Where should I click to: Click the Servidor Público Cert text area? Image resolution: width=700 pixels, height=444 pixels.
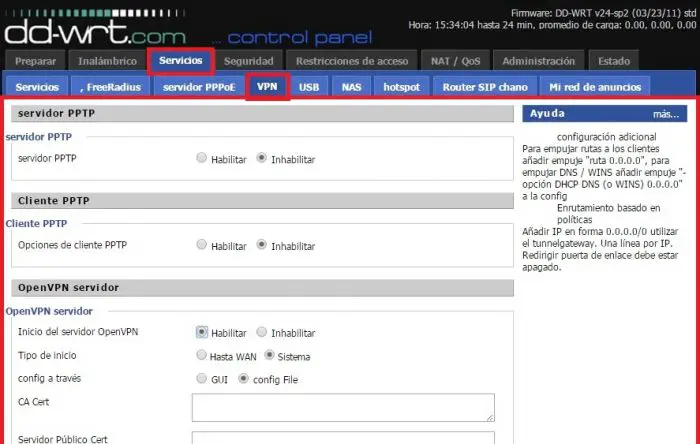click(343, 438)
